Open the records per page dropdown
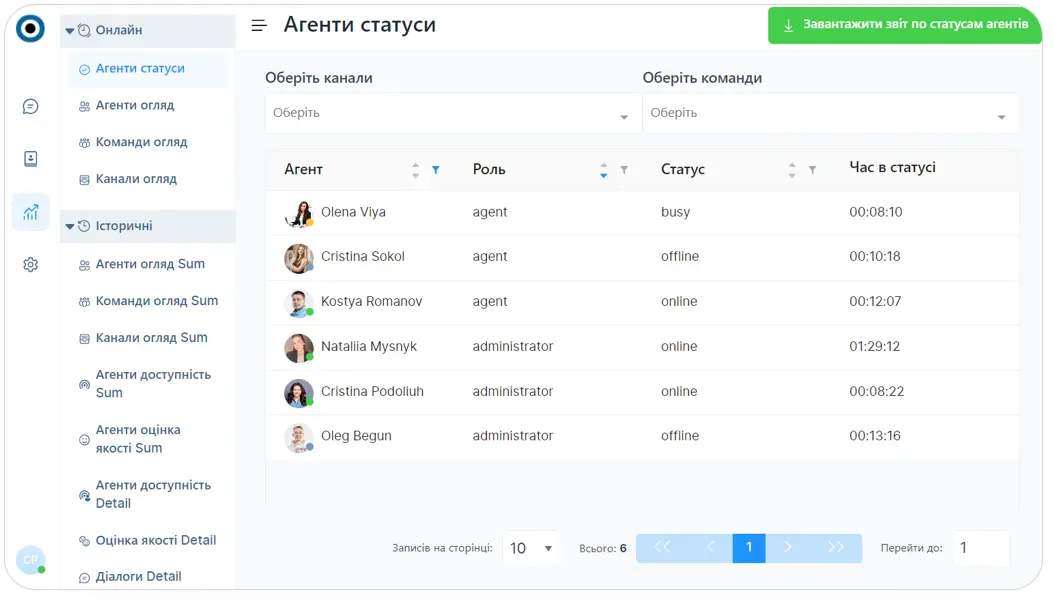The width and height of the screenshot is (1054, 599). pyautogui.click(x=531, y=548)
